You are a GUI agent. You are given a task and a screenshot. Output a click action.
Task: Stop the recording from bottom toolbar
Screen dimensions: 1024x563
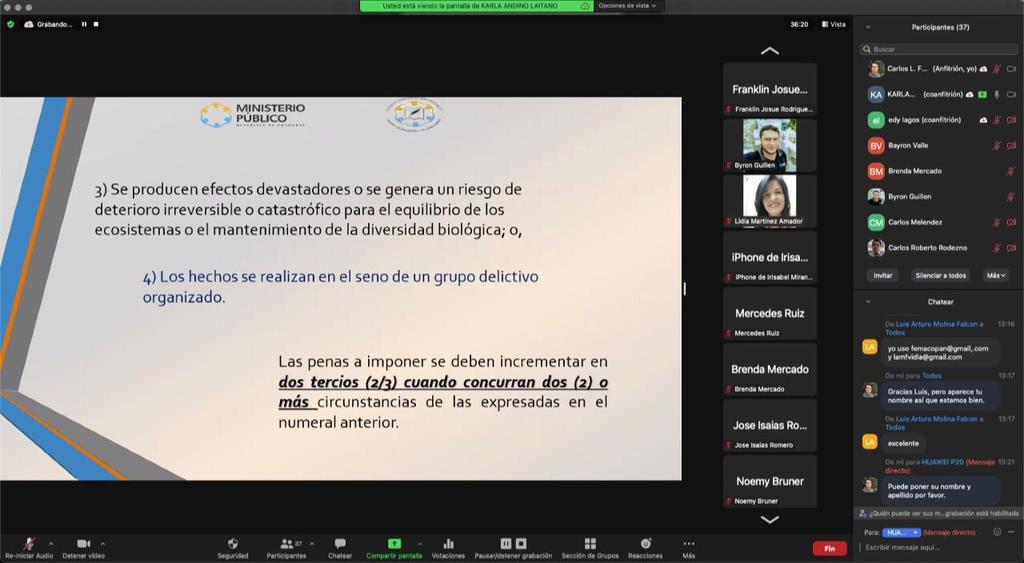tap(520, 543)
